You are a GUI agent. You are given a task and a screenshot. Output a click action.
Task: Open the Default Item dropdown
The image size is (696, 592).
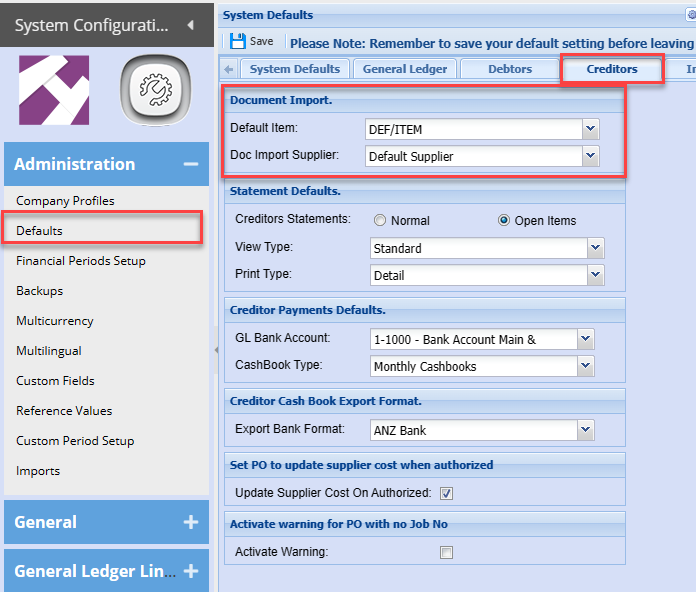591,129
